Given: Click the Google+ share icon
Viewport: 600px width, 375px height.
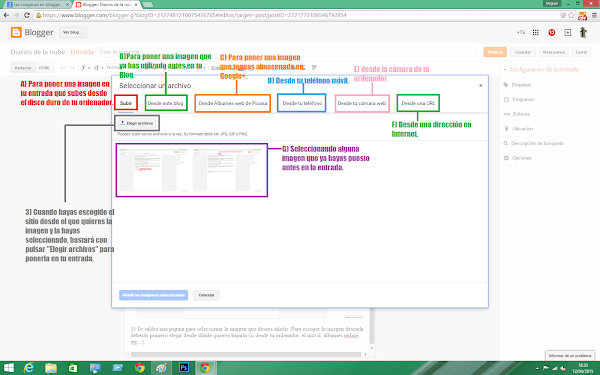Looking at the screenshot, I should pos(568,33).
